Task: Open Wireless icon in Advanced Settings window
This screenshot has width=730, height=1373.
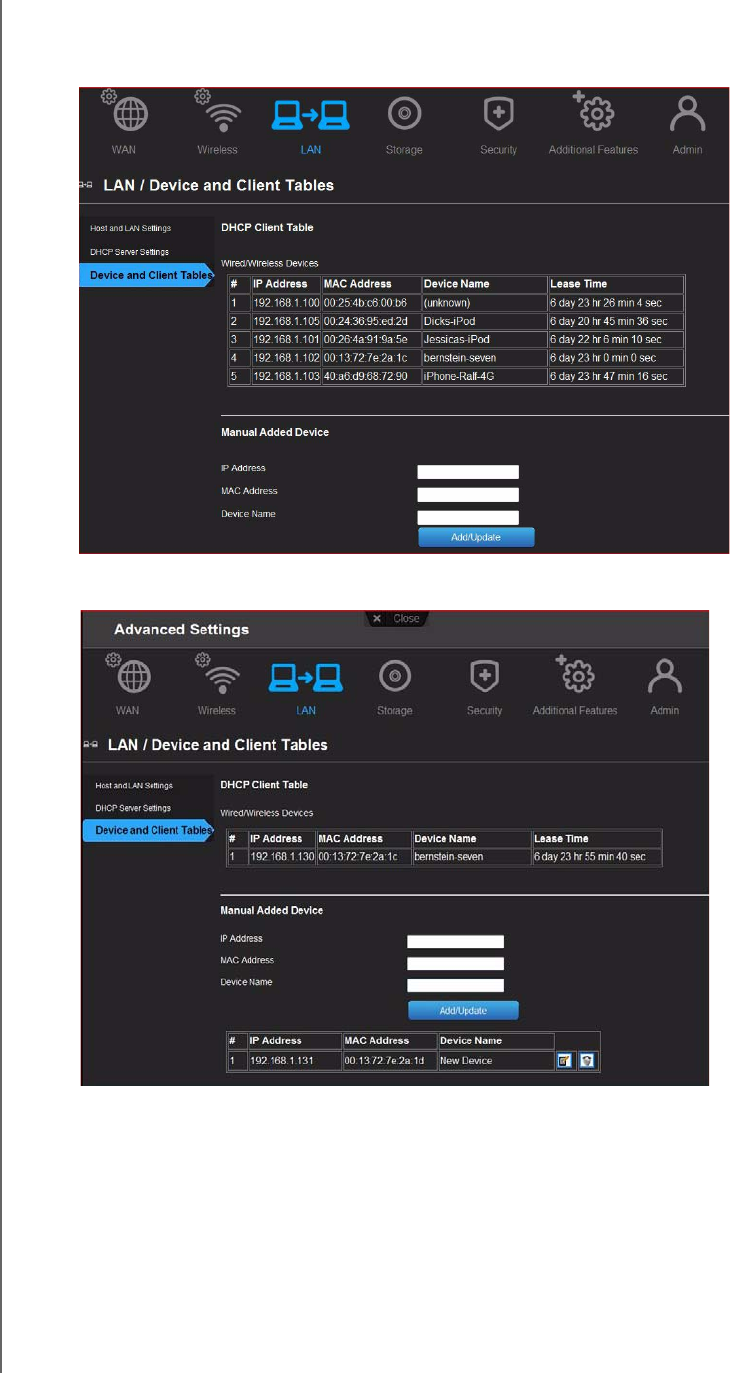Action: 216,676
